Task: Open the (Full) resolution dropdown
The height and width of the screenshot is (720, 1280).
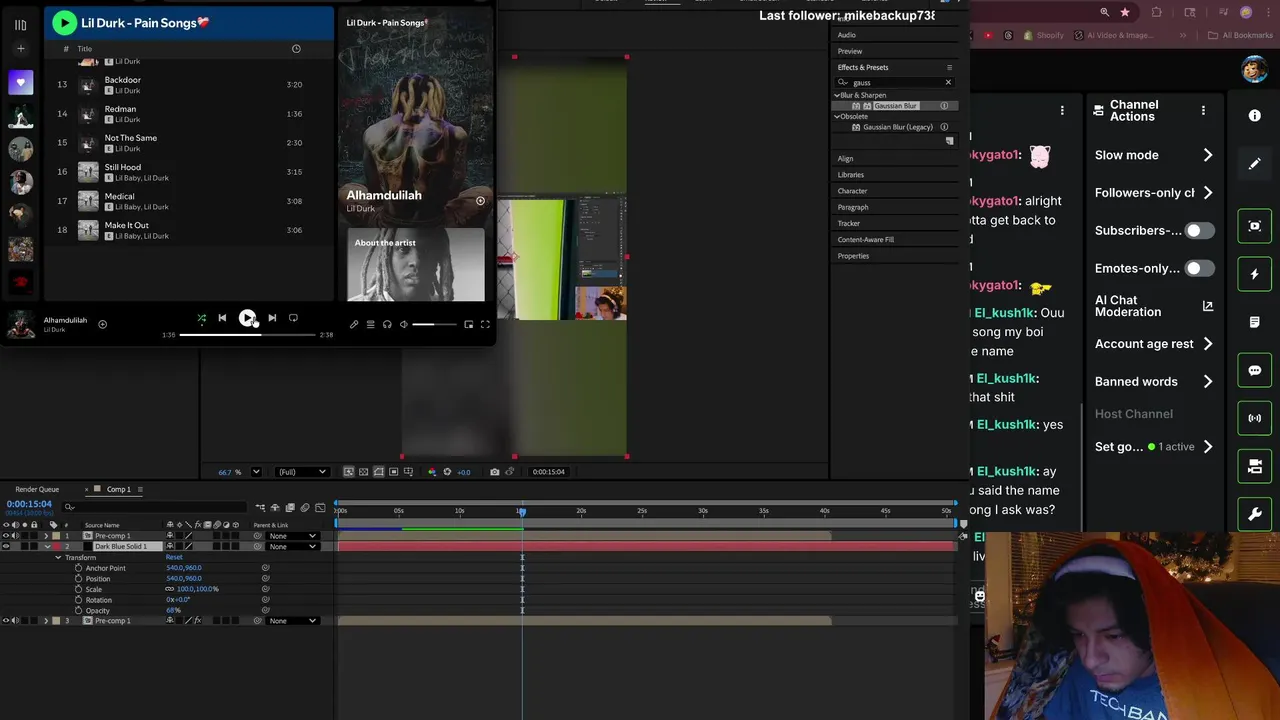Action: [x=301, y=472]
